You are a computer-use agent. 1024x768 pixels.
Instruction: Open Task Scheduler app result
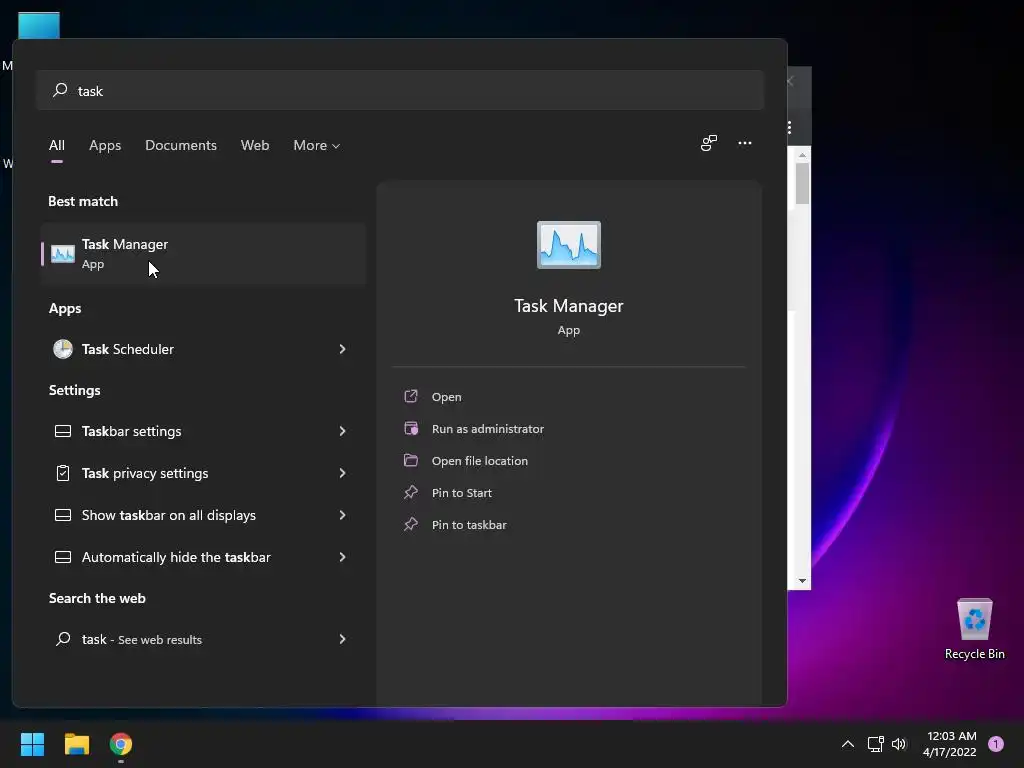(203, 349)
